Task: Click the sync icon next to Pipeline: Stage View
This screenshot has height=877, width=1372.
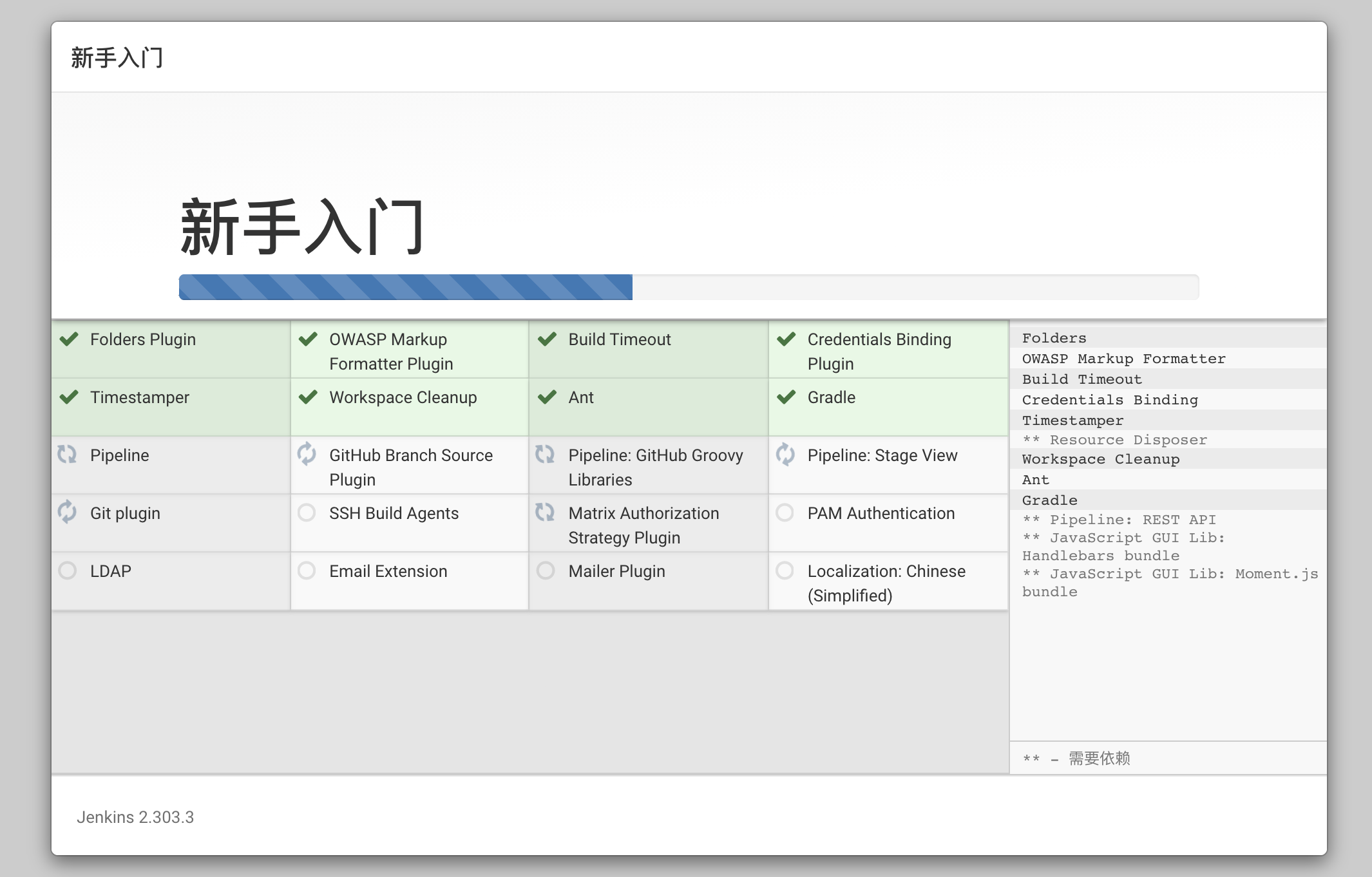Action: coord(785,455)
